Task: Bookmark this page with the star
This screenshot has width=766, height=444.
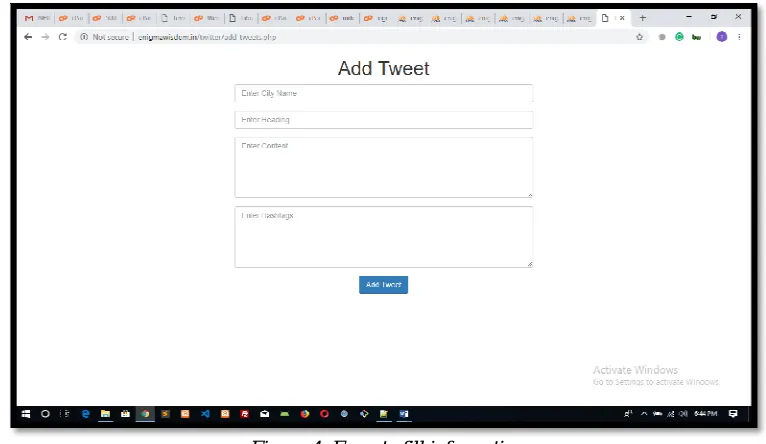Action: [x=639, y=37]
